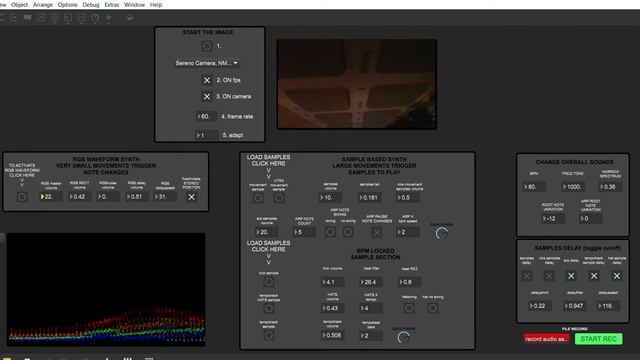
Task: Click the root note variation box showing -12
Action: pos(553,219)
